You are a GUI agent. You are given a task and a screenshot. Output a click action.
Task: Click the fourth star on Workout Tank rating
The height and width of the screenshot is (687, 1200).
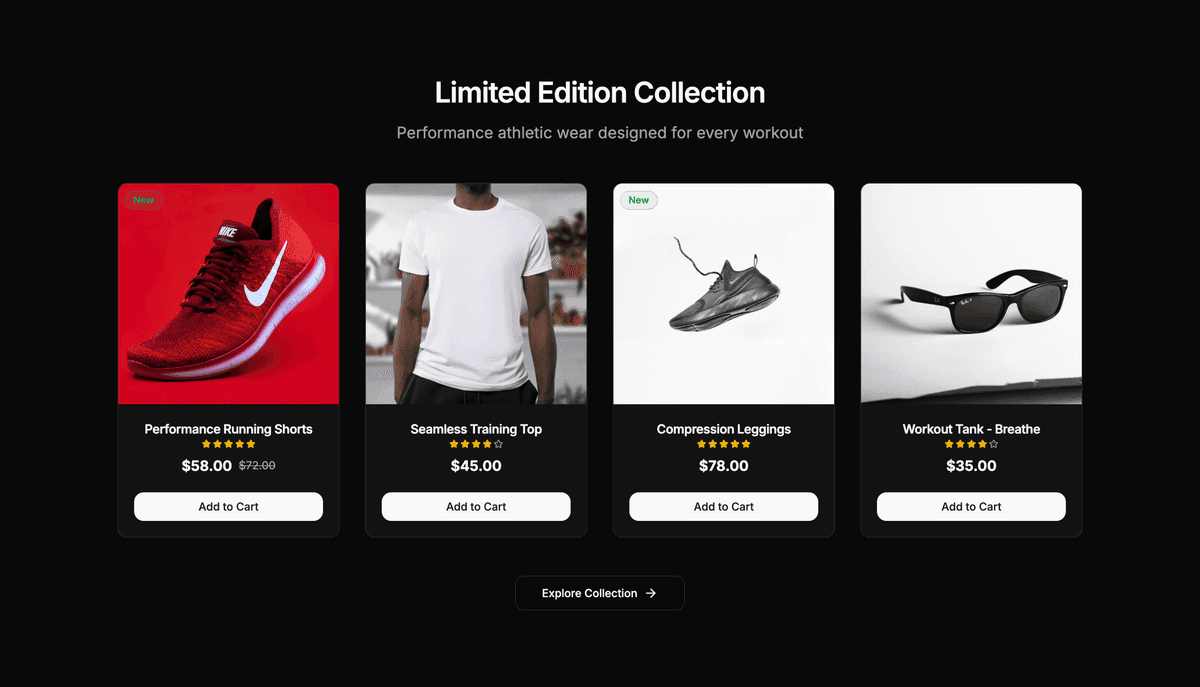tap(983, 443)
